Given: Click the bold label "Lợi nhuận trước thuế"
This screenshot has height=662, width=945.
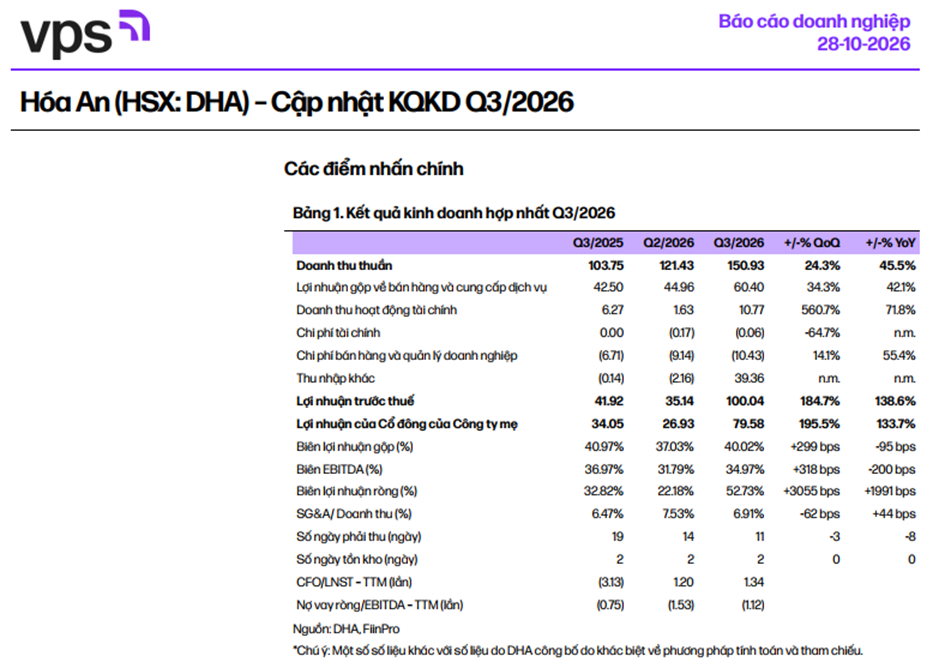Looking at the screenshot, I should click(x=355, y=401).
